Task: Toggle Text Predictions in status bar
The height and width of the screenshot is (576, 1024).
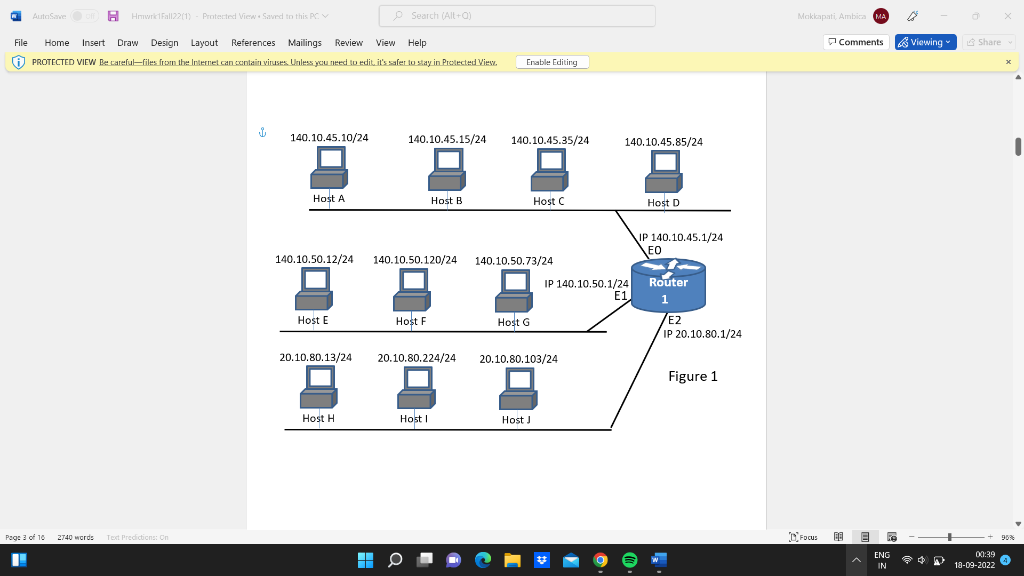Action: click(137, 537)
